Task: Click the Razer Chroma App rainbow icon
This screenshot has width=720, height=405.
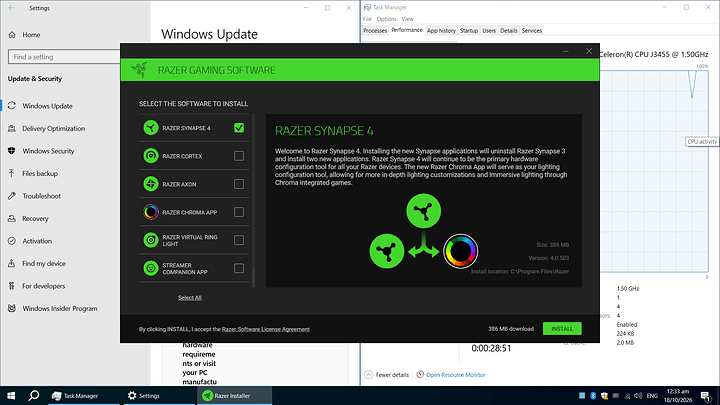Action: point(151,212)
